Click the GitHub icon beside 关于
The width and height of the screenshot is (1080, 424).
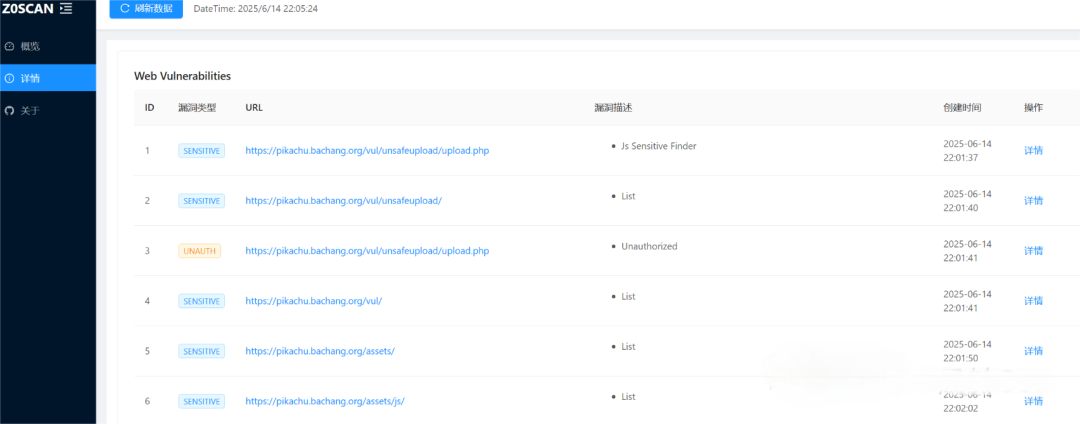pos(10,110)
